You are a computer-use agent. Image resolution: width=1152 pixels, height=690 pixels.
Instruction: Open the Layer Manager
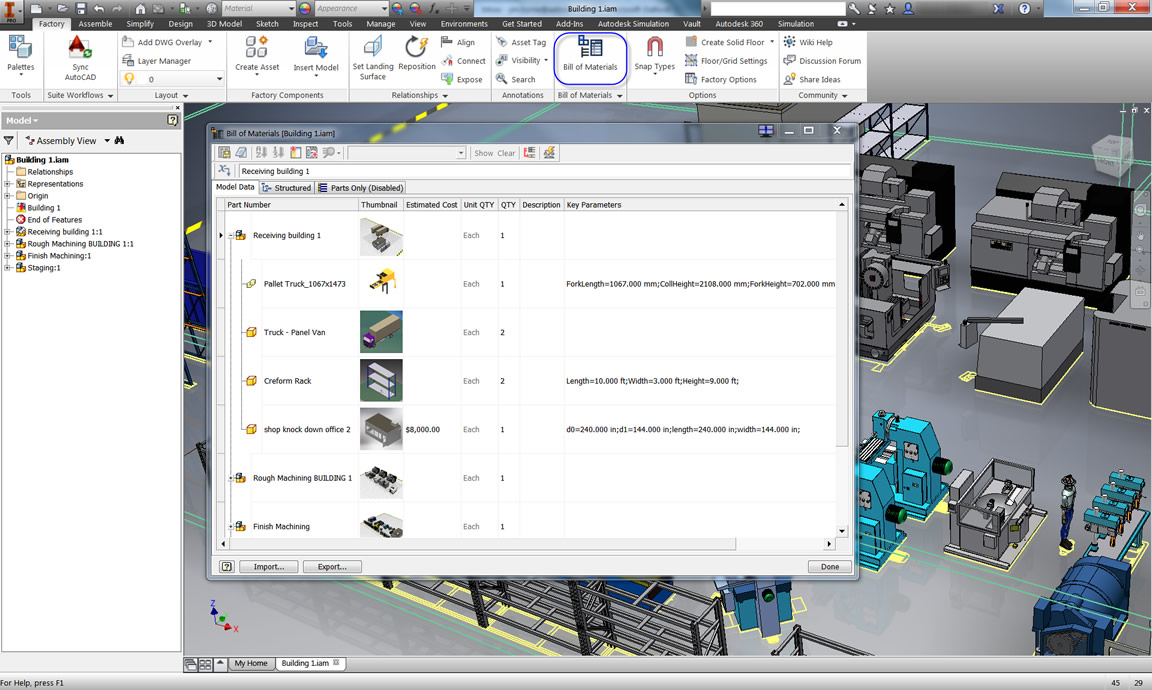click(157, 61)
